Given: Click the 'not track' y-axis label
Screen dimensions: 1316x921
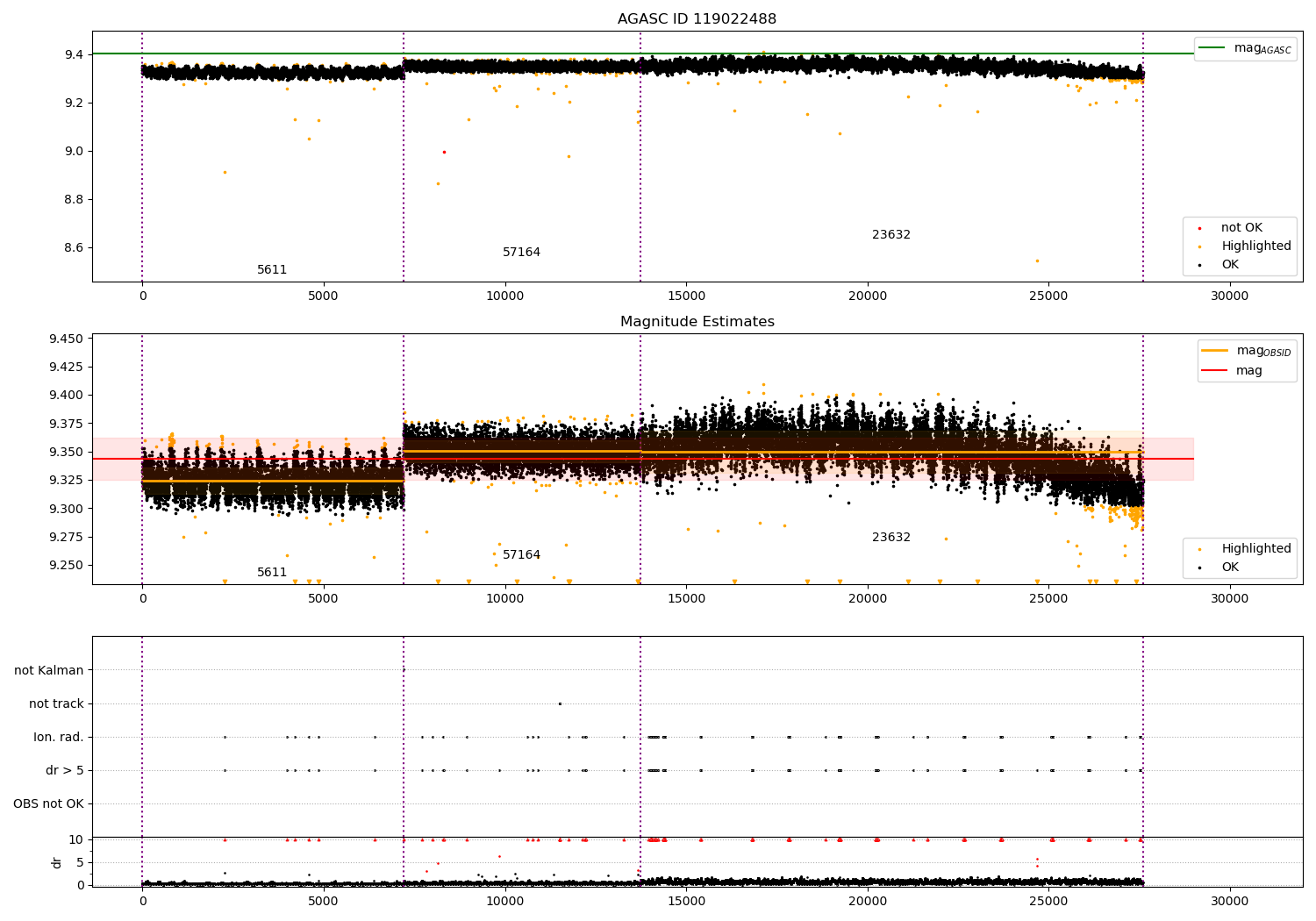Looking at the screenshot, I should pyautogui.click(x=56, y=704).
